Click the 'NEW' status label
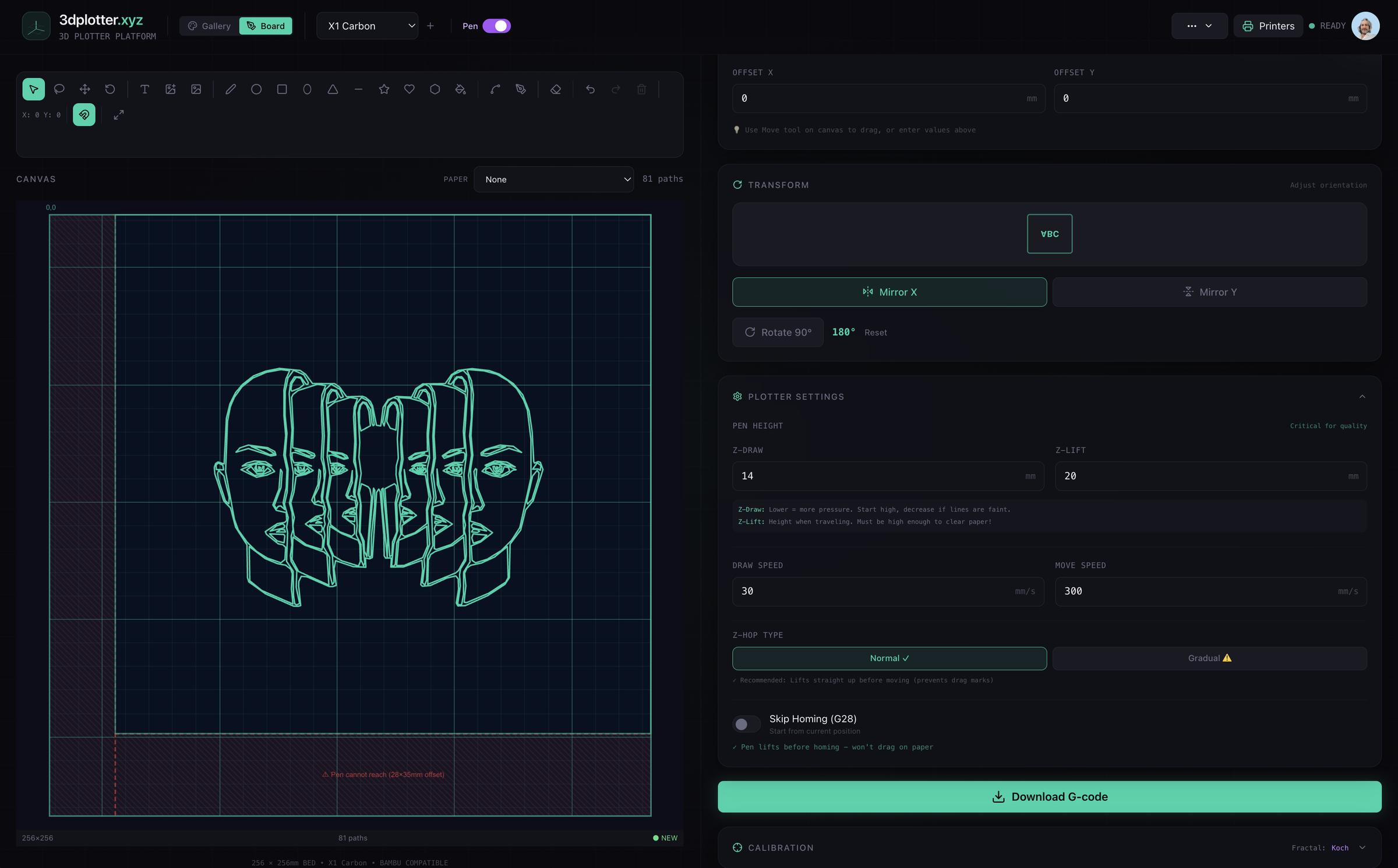 click(x=665, y=838)
